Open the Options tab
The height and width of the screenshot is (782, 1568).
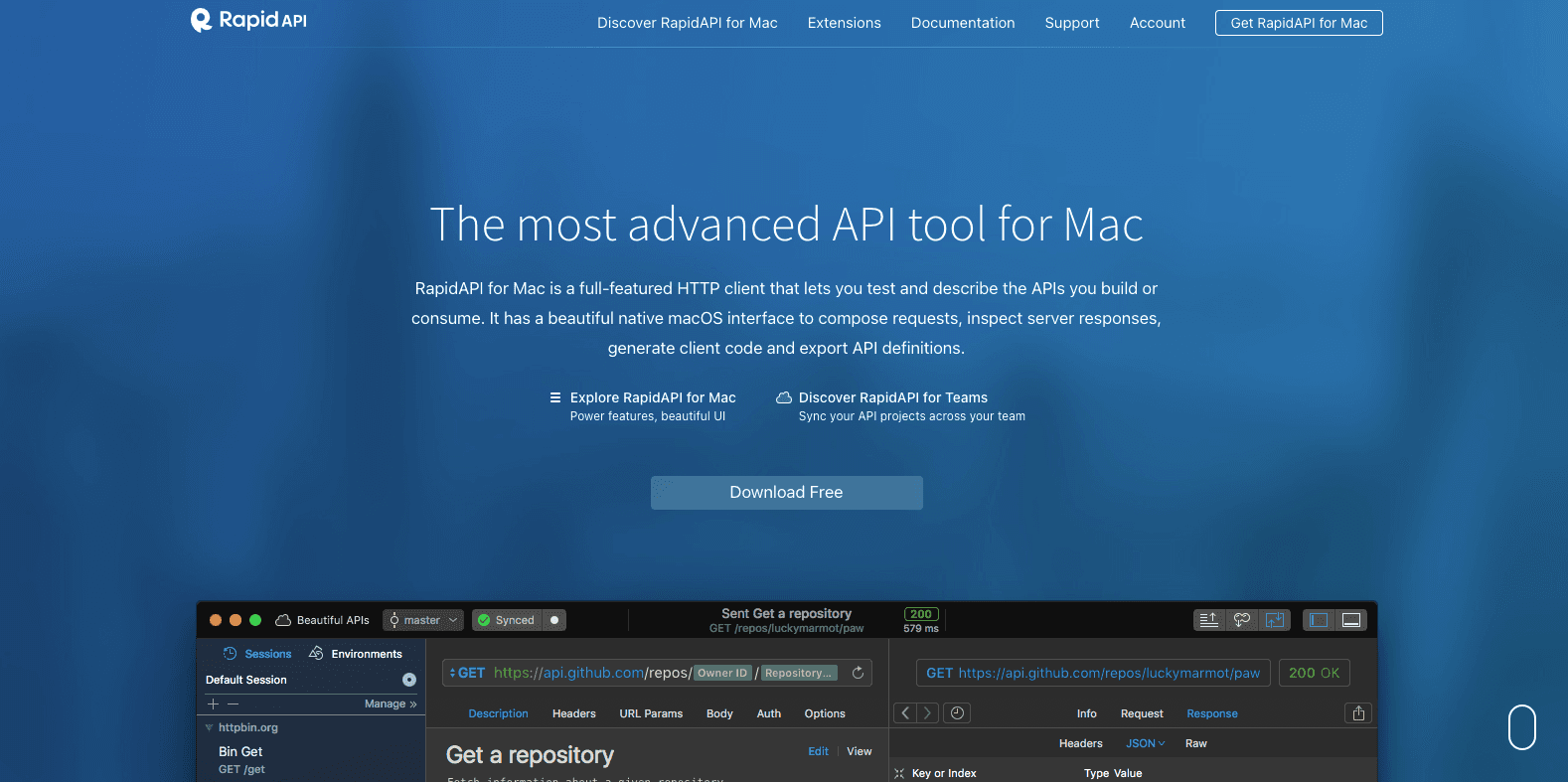pos(825,713)
